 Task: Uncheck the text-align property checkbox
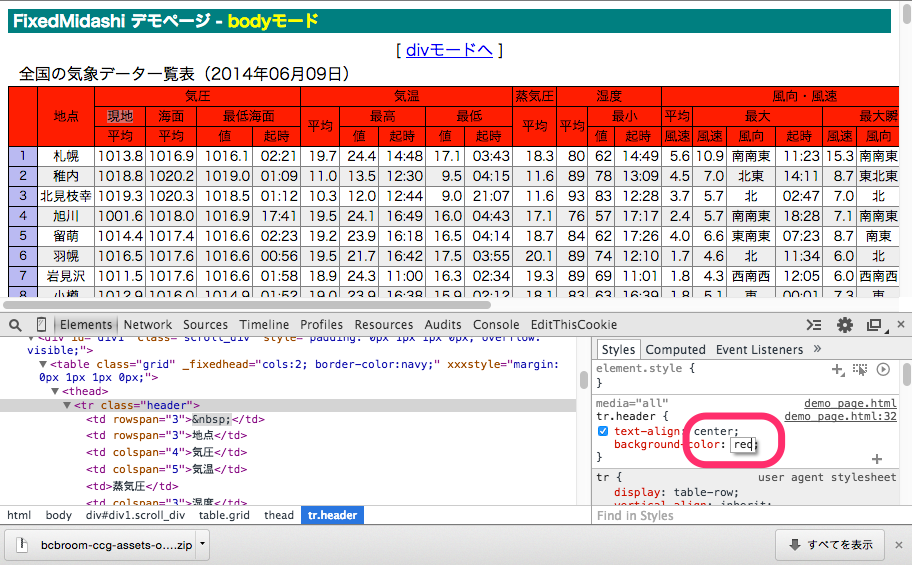pyautogui.click(x=603, y=431)
